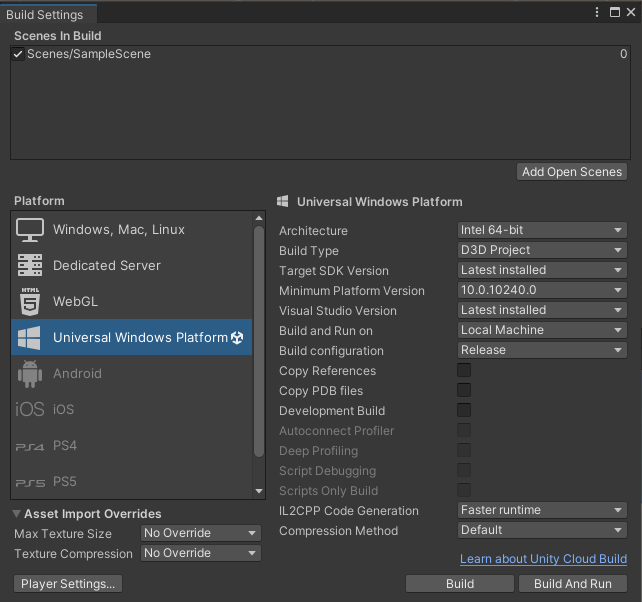
Task: Select the iOS platform
Action: click(x=132, y=409)
